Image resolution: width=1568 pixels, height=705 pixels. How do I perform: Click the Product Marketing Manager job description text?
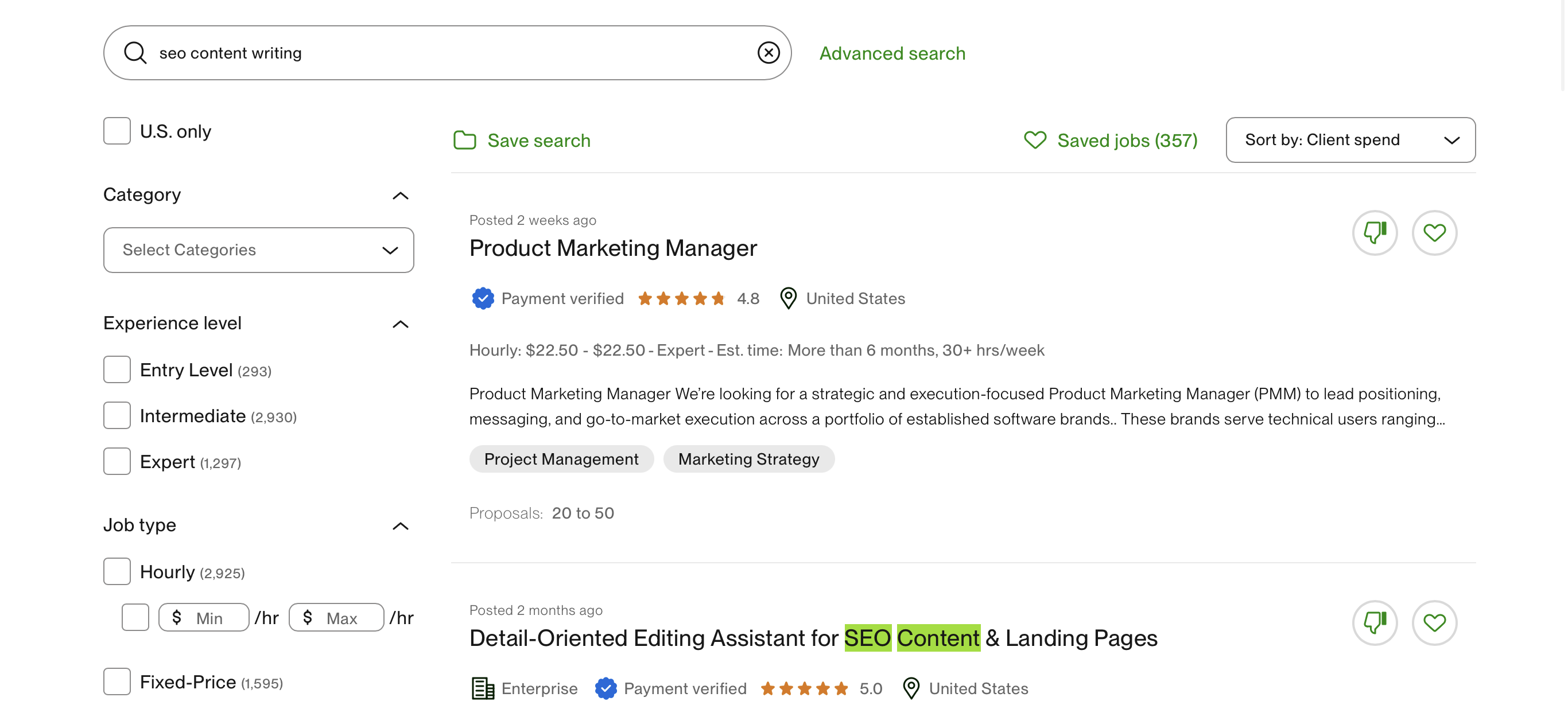click(957, 406)
